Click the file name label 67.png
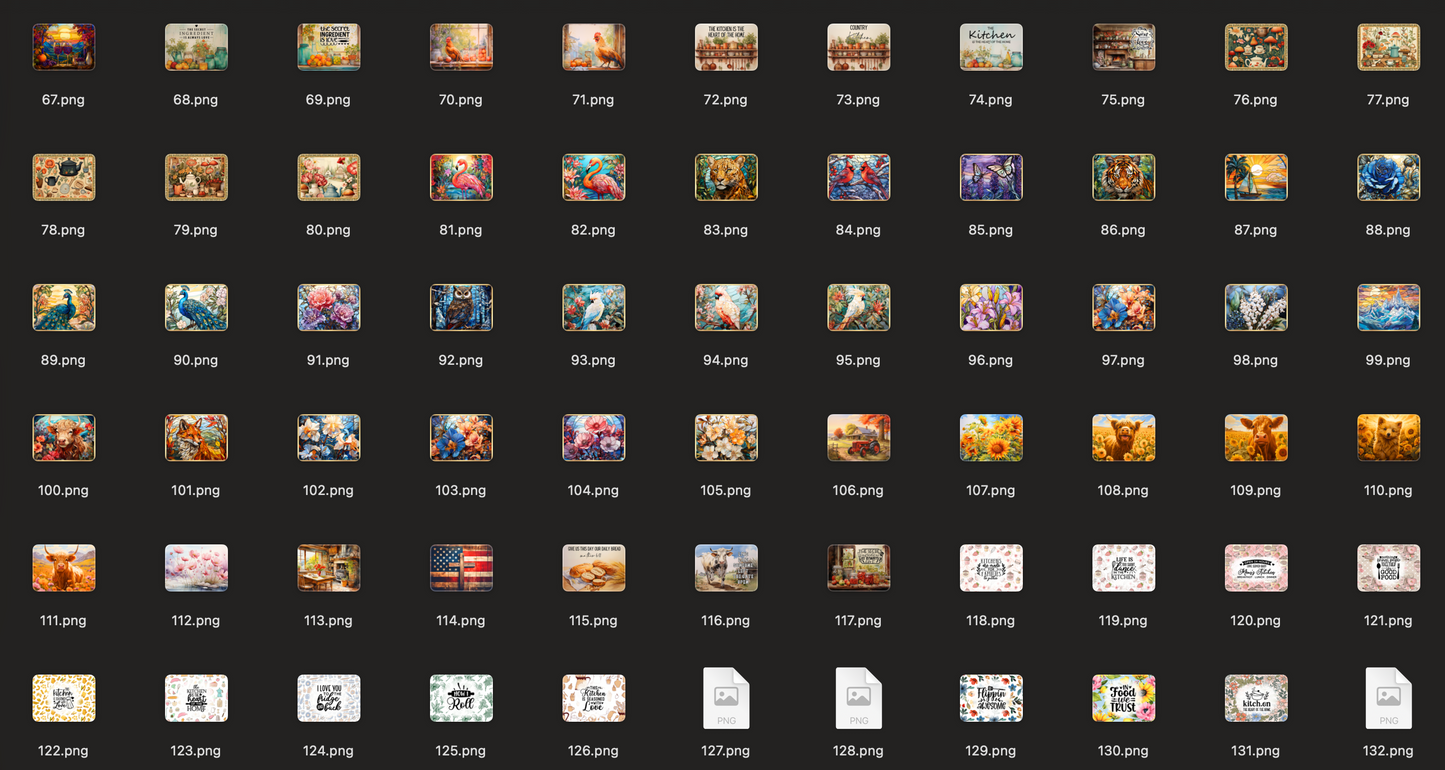The height and width of the screenshot is (770, 1445). pos(63,100)
